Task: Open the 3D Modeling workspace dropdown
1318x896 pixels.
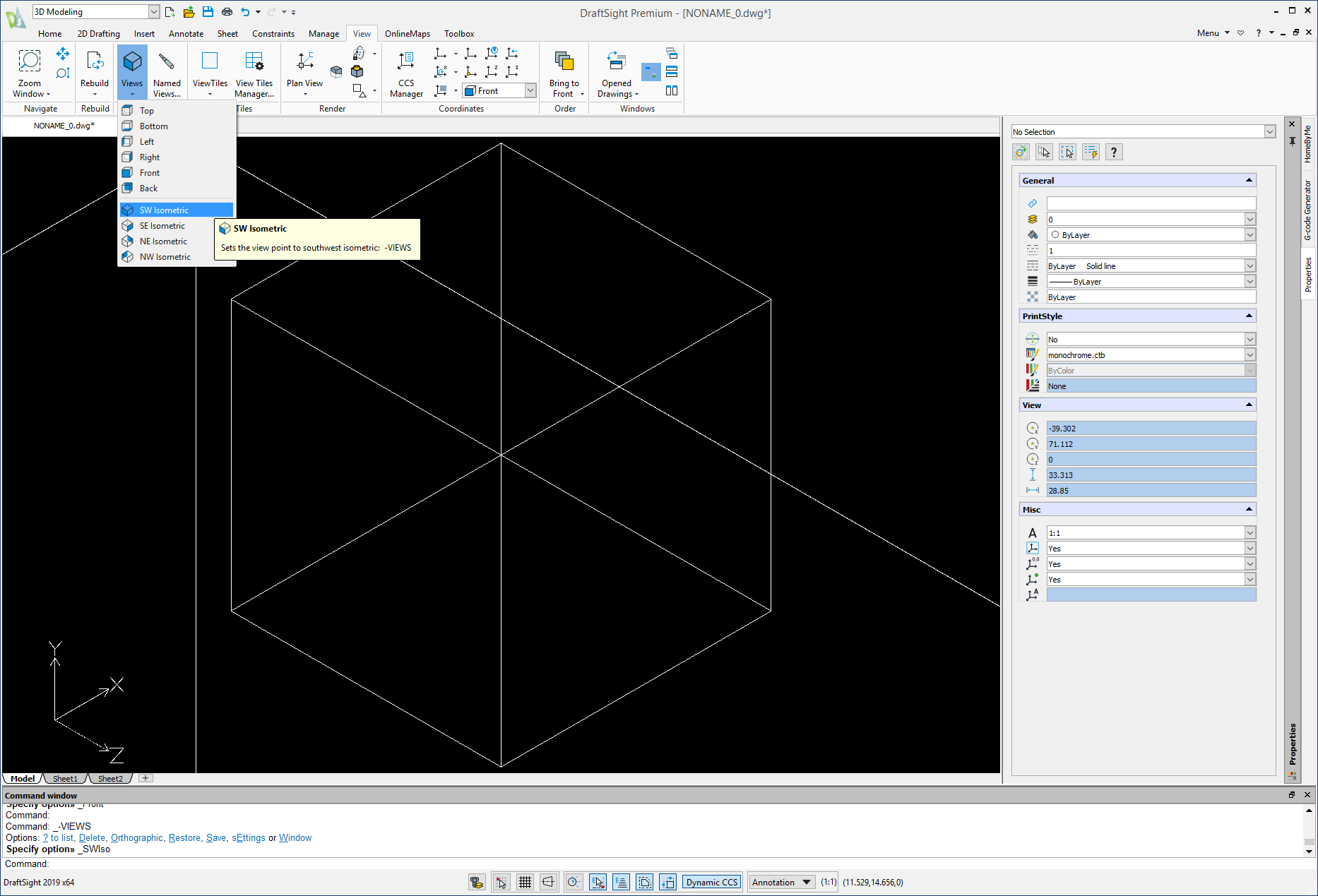Action: 153,11
